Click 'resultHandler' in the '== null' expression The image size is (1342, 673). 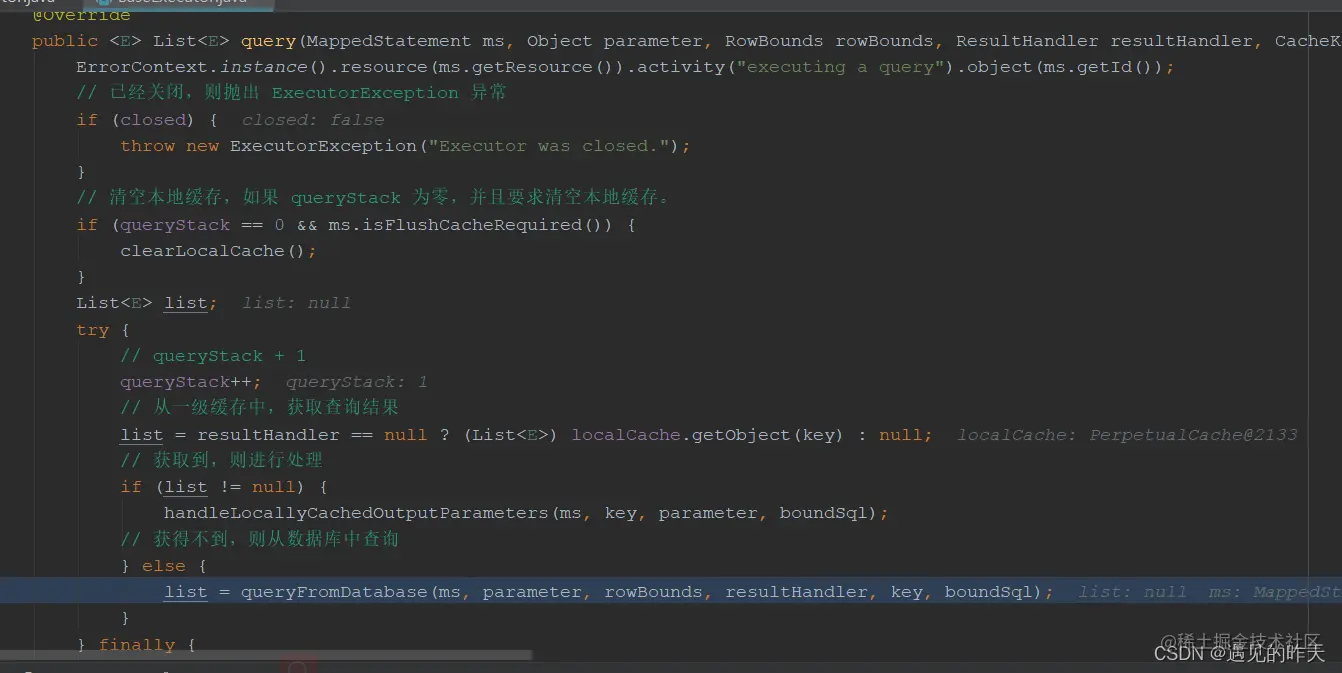[268, 435]
